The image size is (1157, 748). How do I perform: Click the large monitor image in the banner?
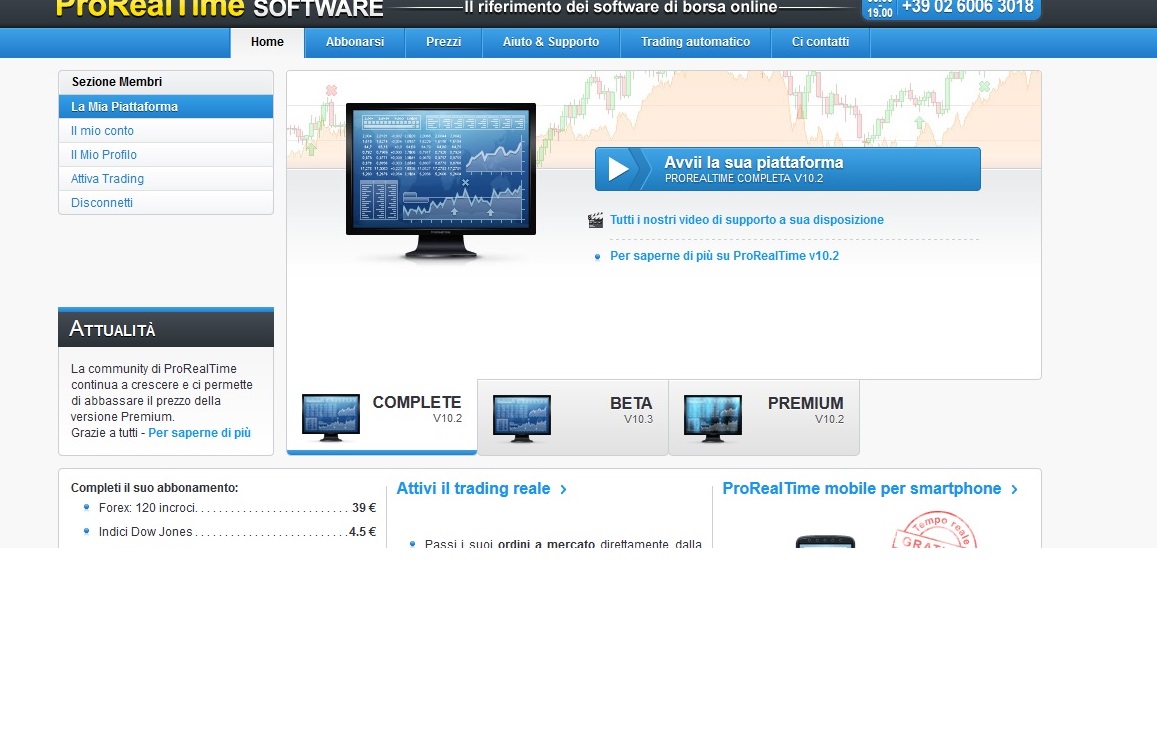point(441,181)
